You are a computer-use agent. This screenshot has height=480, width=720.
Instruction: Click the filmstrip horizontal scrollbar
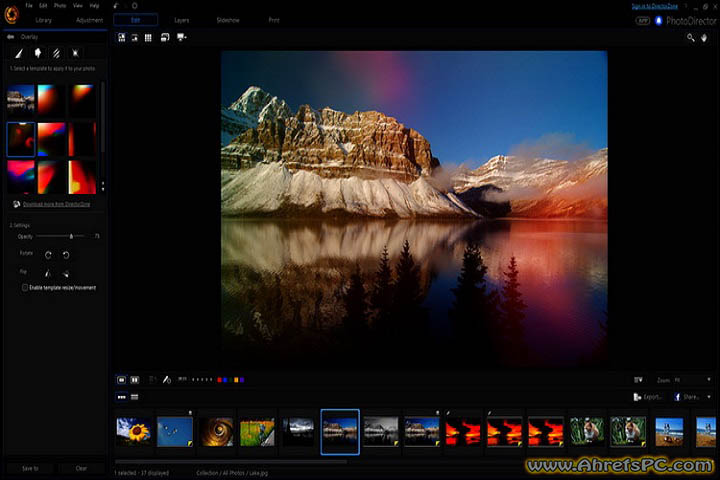pyautogui.click(x=231, y=462)
